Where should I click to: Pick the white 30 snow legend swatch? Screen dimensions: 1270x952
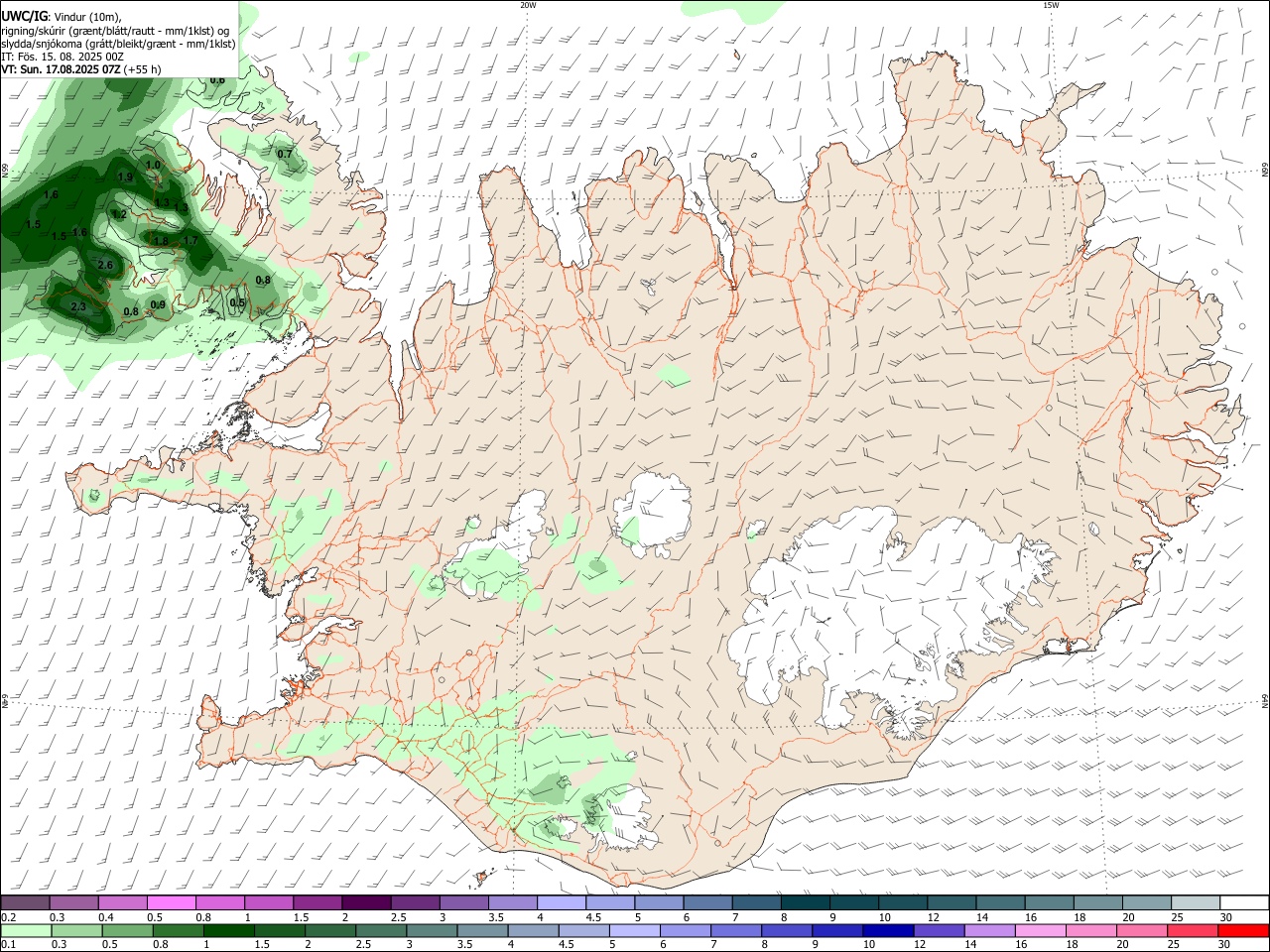[x=1242, y=902]
